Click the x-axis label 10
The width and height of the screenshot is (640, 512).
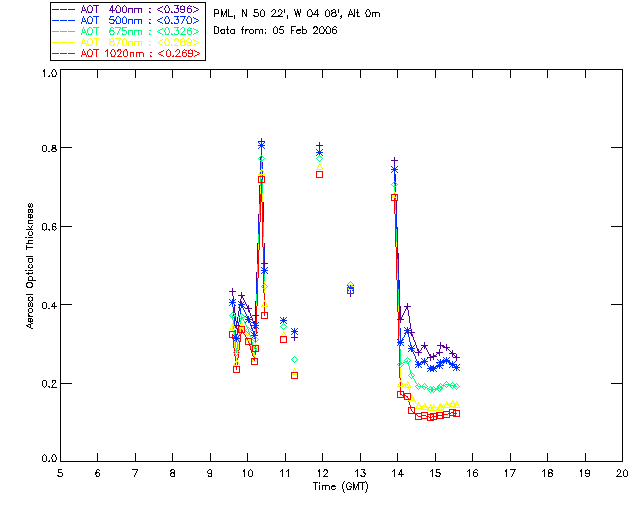(x=247, y=473)
